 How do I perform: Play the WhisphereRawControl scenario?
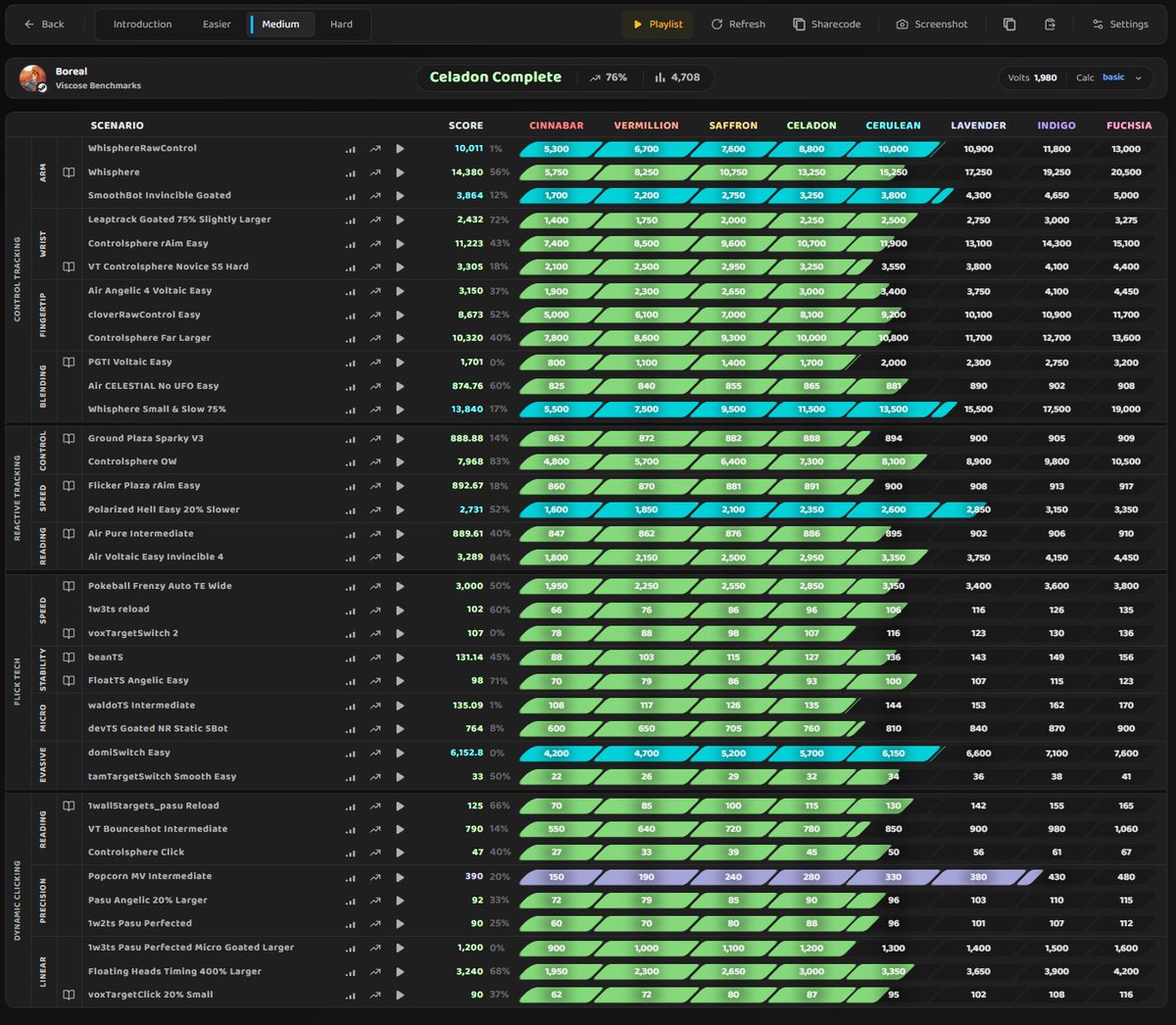tap(400, 149)
